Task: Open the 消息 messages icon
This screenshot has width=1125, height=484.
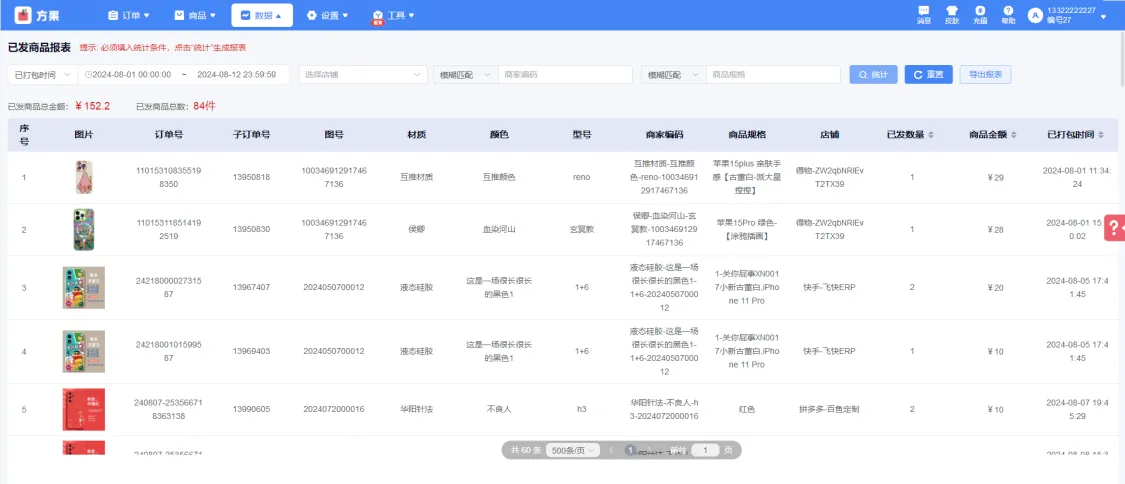Action: [923, 13]
